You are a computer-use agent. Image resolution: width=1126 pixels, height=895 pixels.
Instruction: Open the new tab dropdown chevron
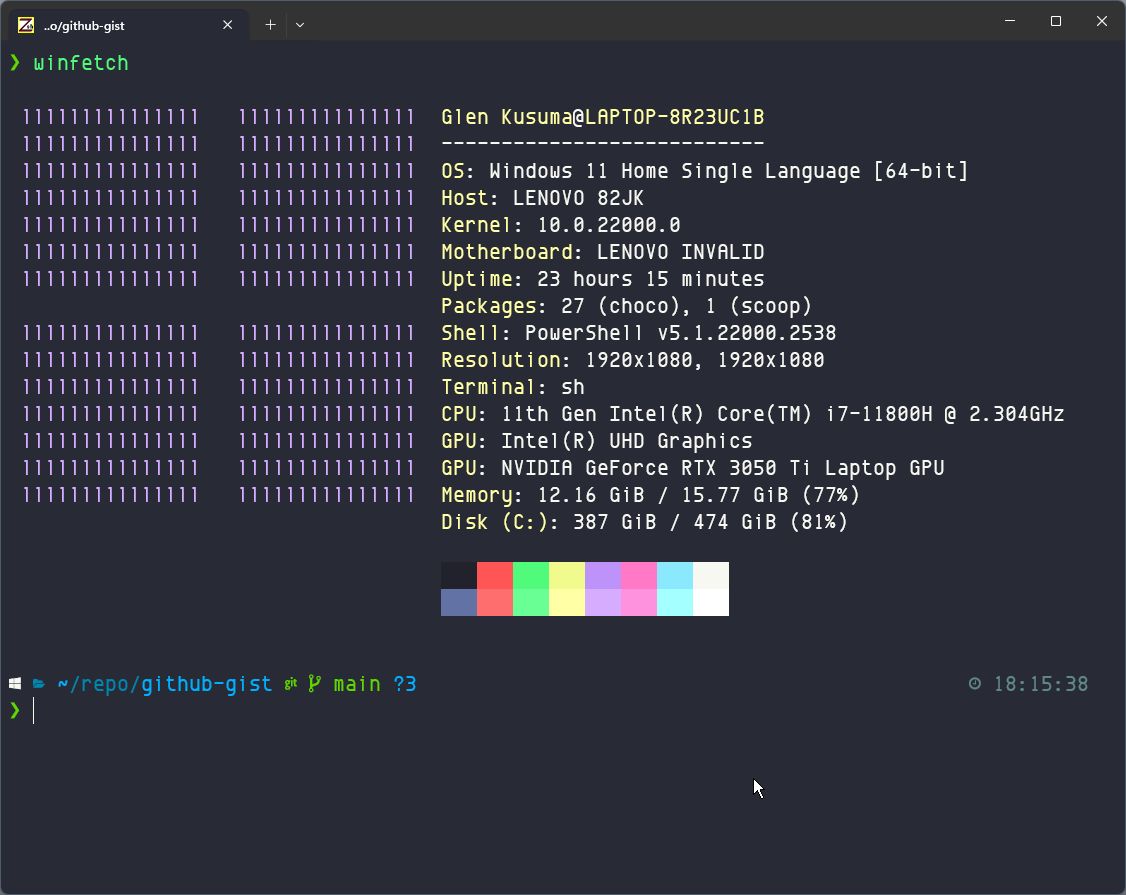point(300,24)
